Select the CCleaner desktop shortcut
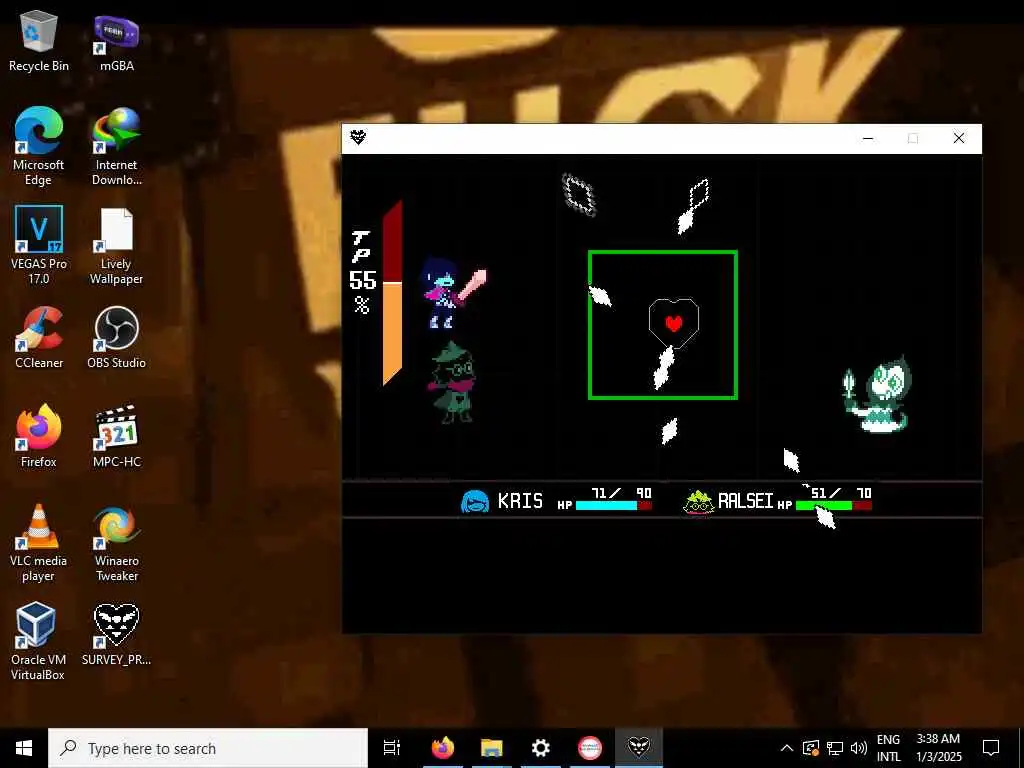1024x768 pixels. click(39, 338)
